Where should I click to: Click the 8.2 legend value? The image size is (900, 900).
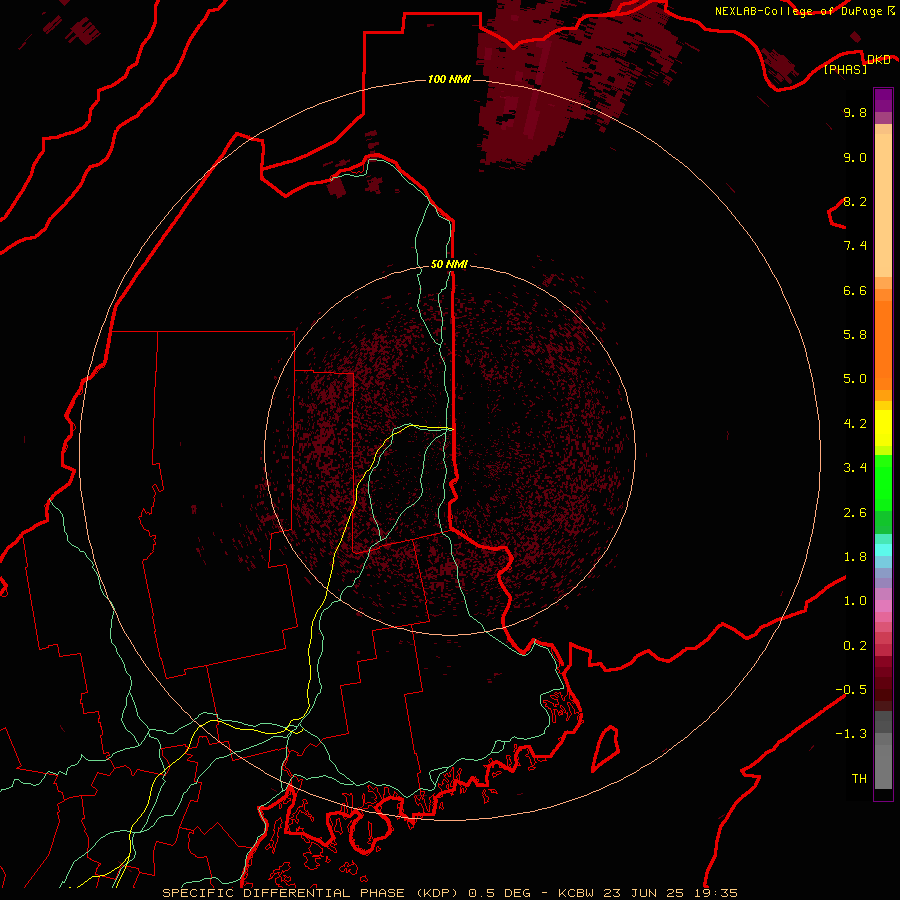pos(855,201)
